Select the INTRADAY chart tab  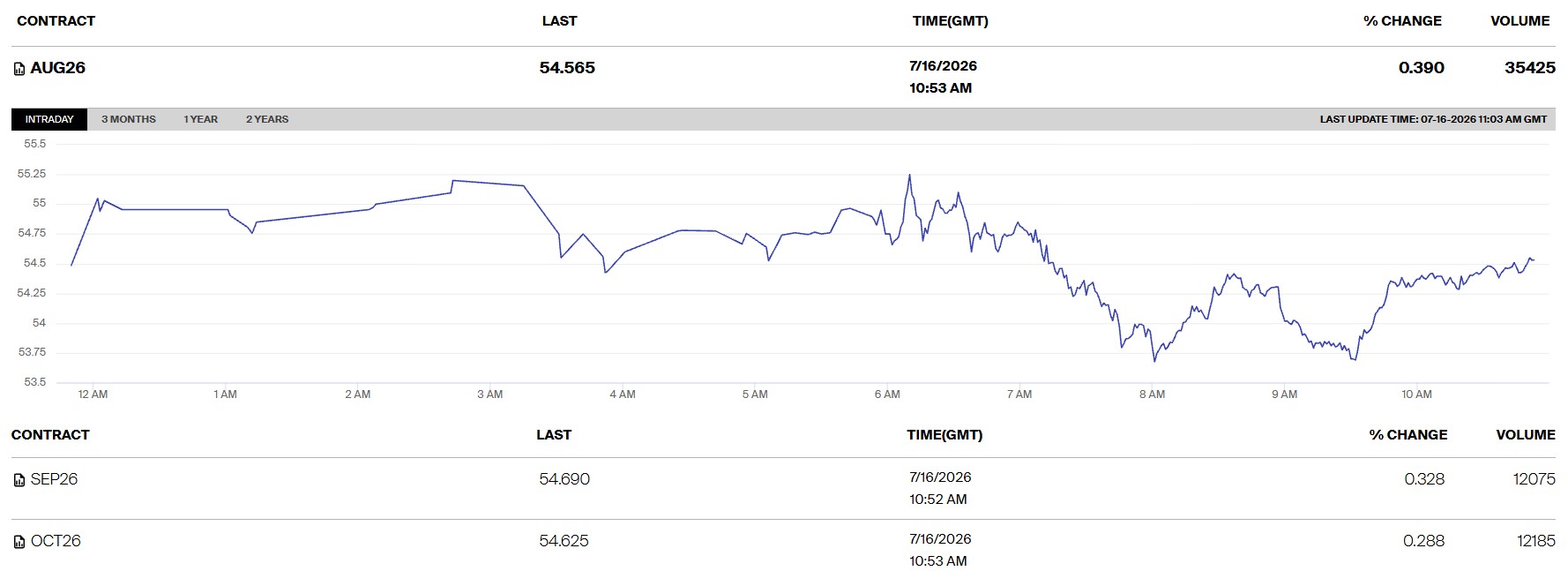click(49, 119)
